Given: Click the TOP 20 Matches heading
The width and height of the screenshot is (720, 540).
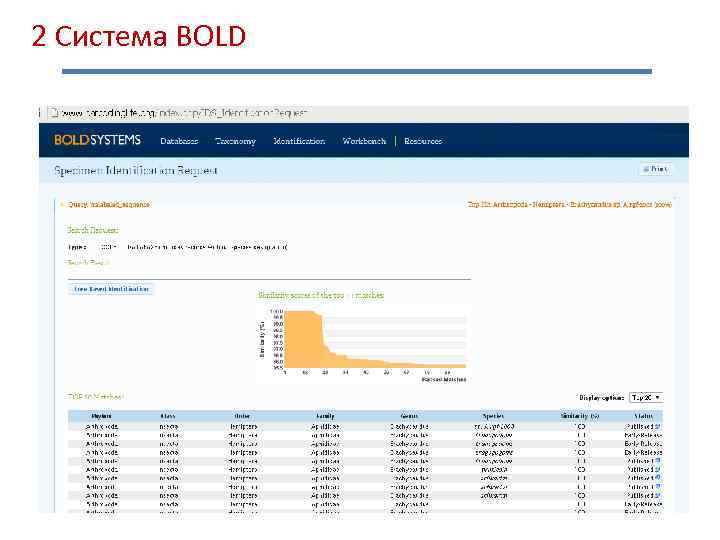Looking at the screenshot, I should pyautogui.click(x=96, y=396).
